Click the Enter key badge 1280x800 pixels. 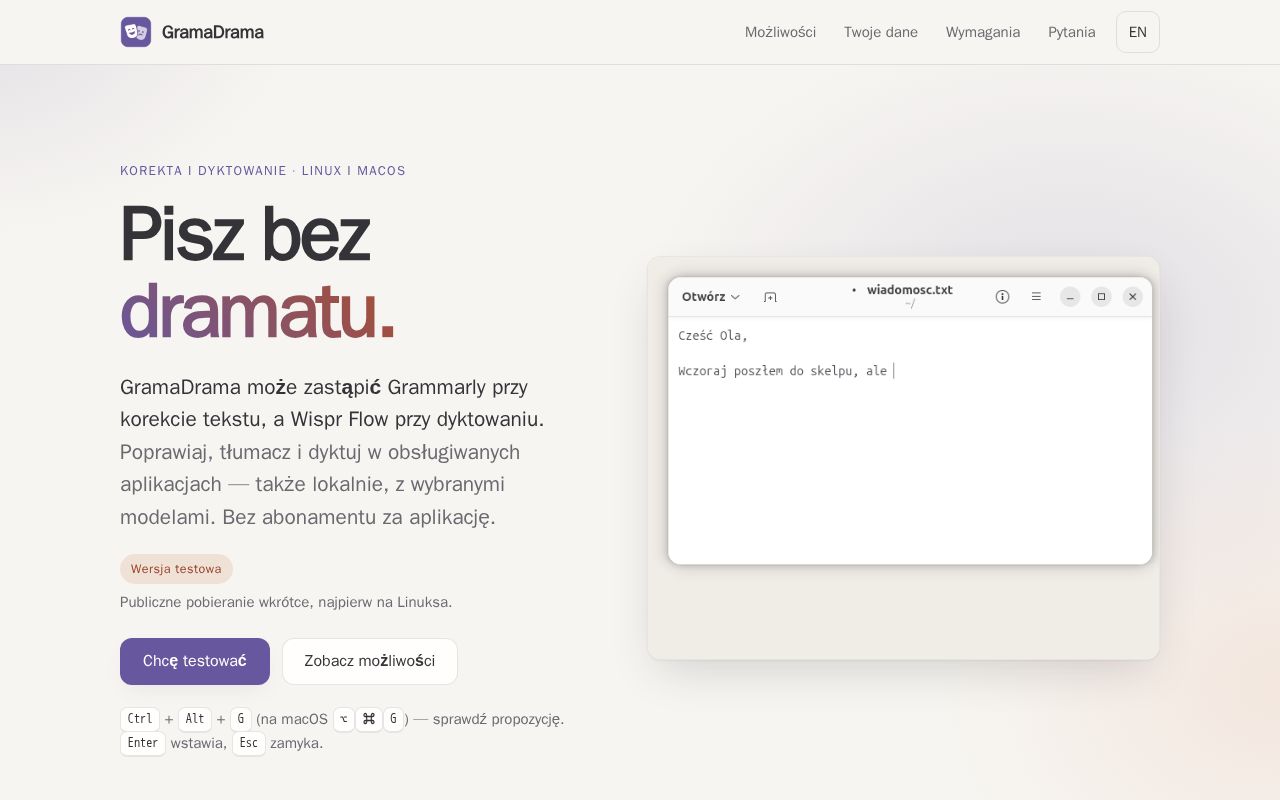point(143,743)
